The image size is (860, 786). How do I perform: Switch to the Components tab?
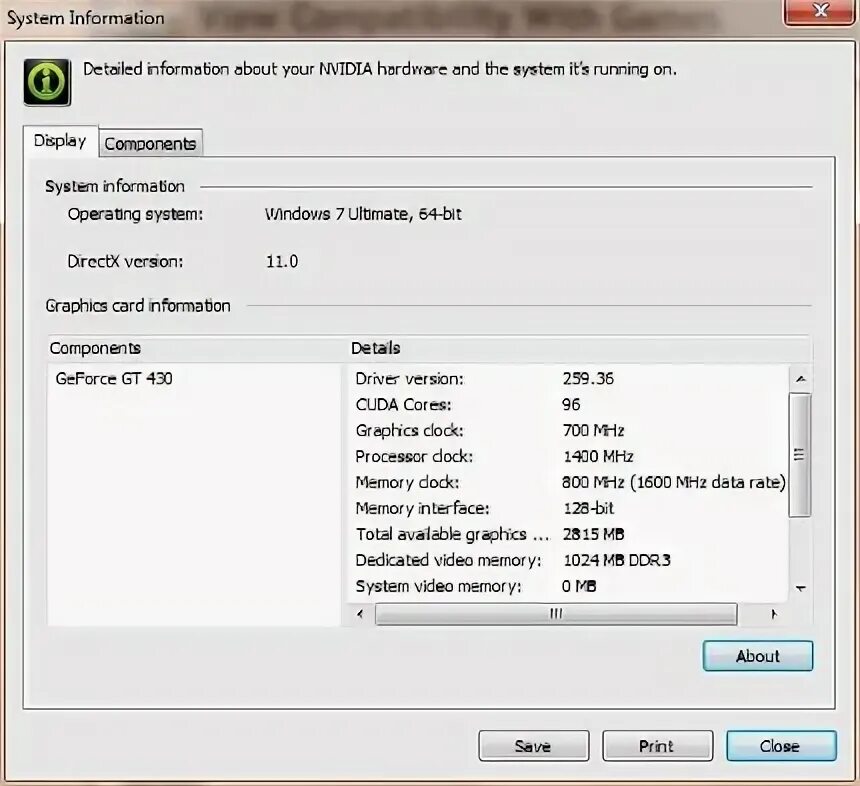150,143
